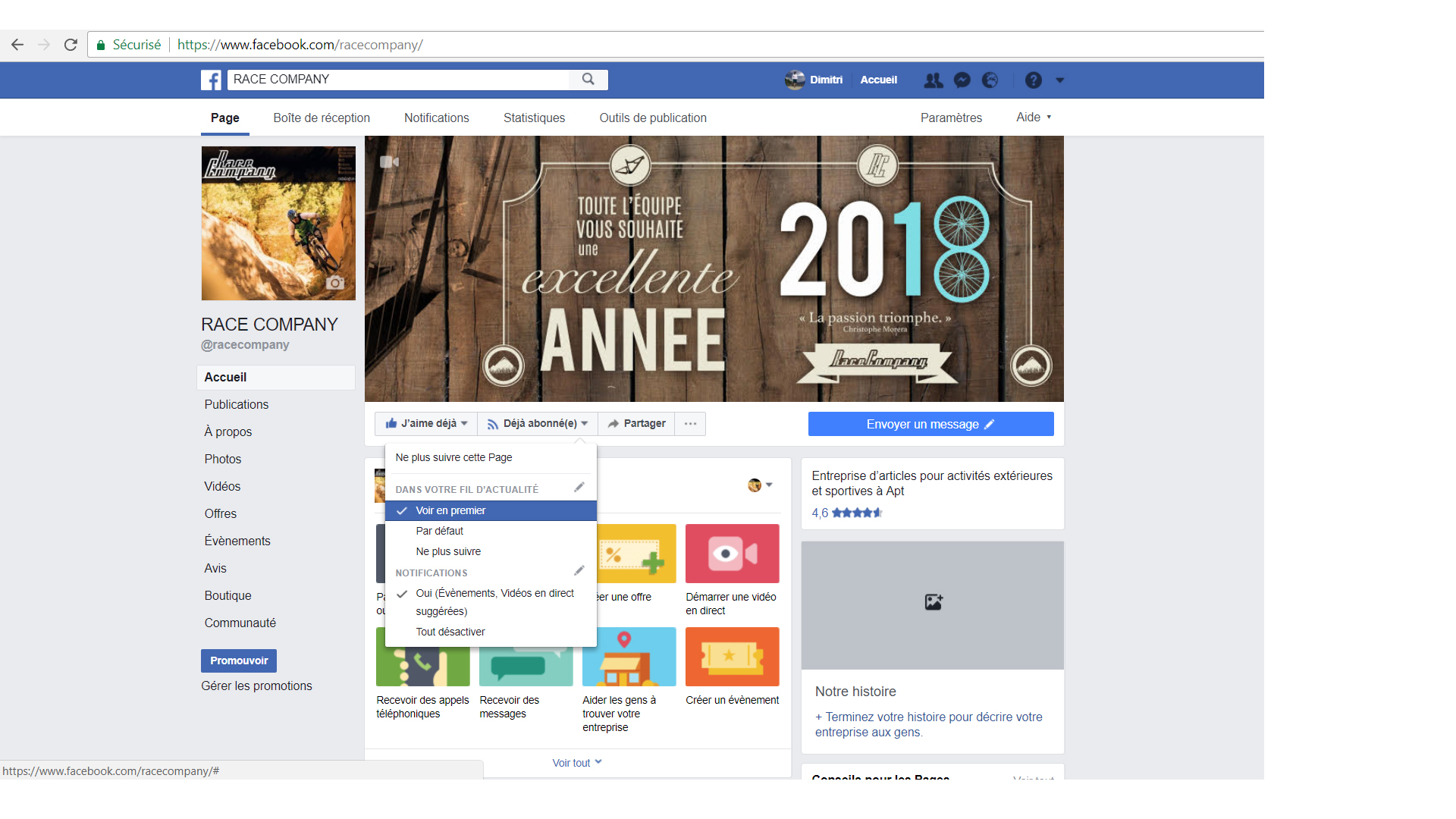
Task: Expand the Aide dropdown
Action: 1034,118
